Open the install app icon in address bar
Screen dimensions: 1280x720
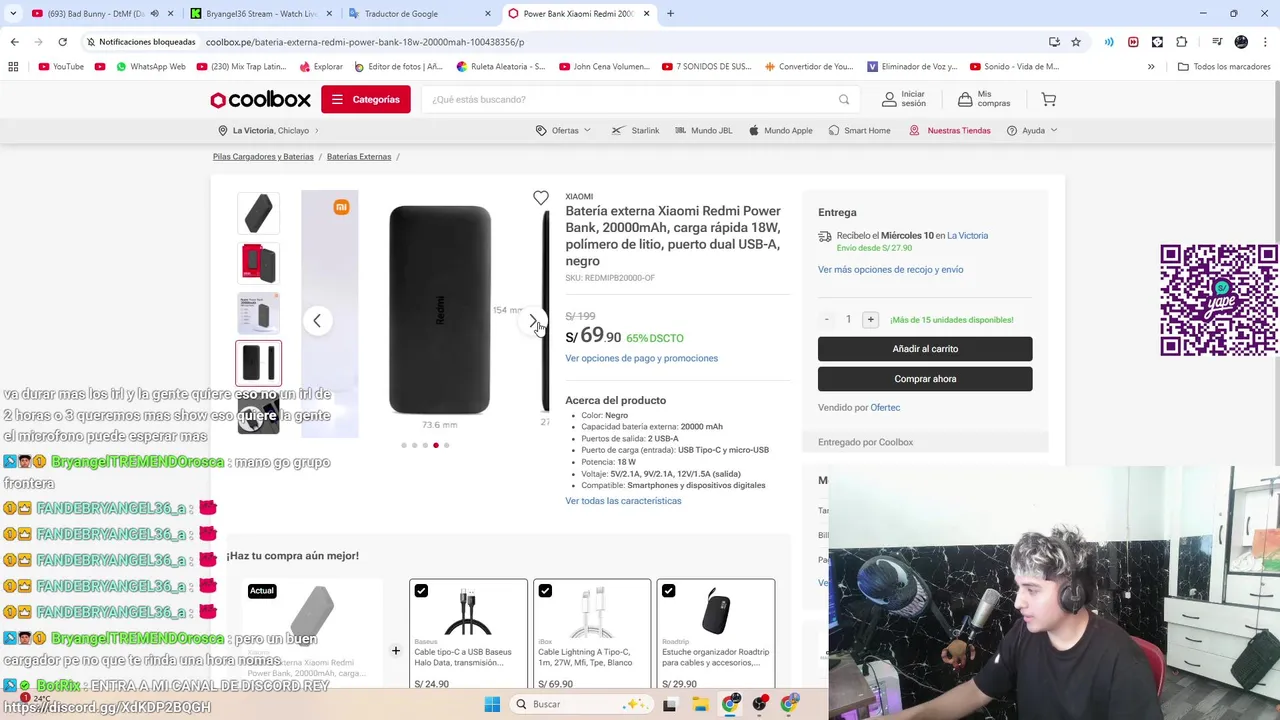coord(1054,42)
